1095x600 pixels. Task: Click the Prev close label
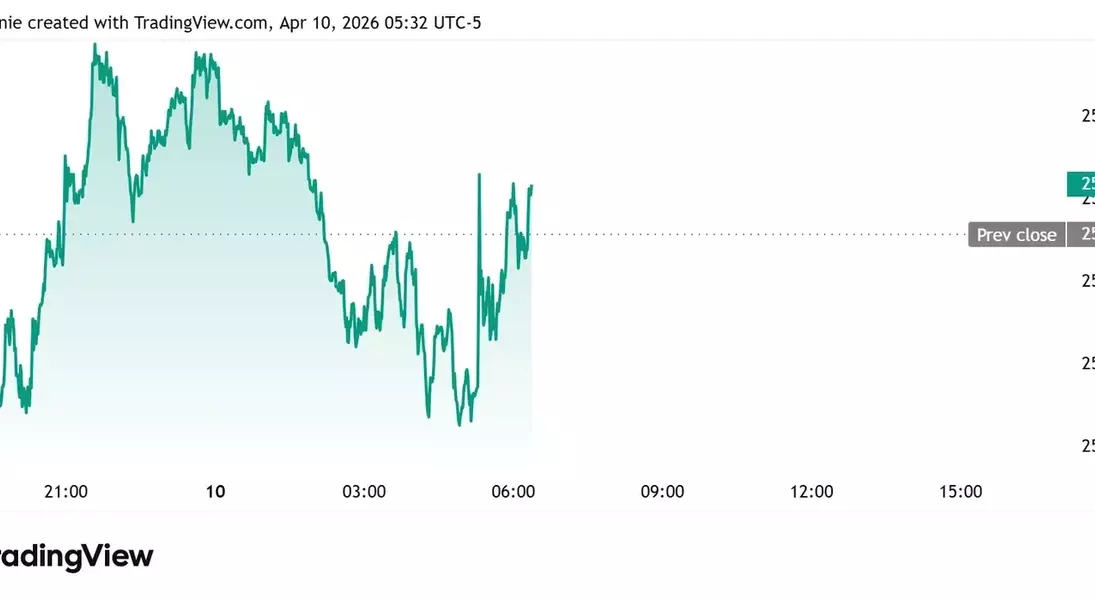[1016, 235]
